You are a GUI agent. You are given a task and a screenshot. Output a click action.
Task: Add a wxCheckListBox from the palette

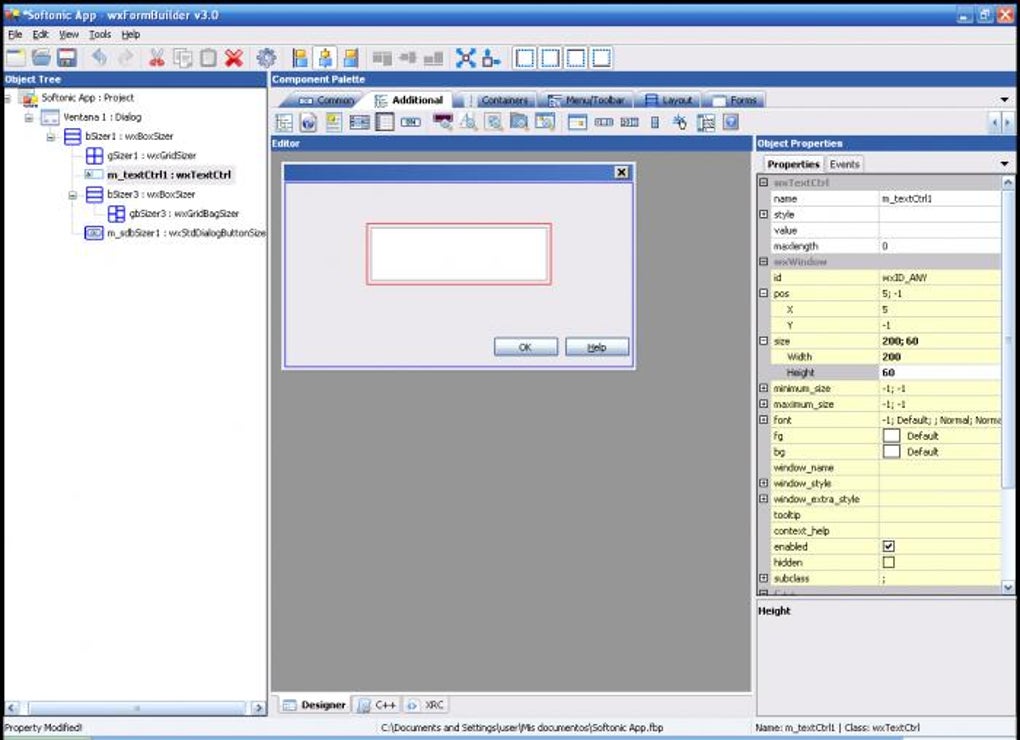(x=359, y=122)
